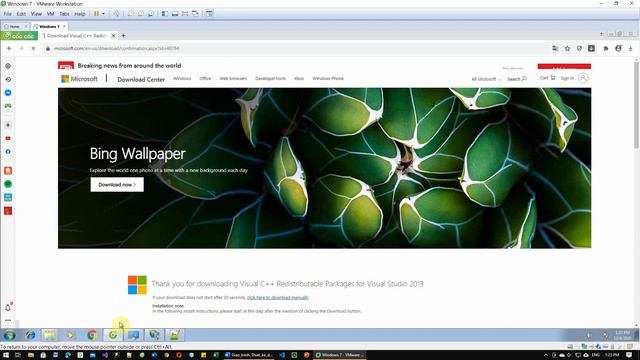Select the Download Visual C++ browser tab
Viewport: 640px width, 360px height.
click(x=76, y=36)
